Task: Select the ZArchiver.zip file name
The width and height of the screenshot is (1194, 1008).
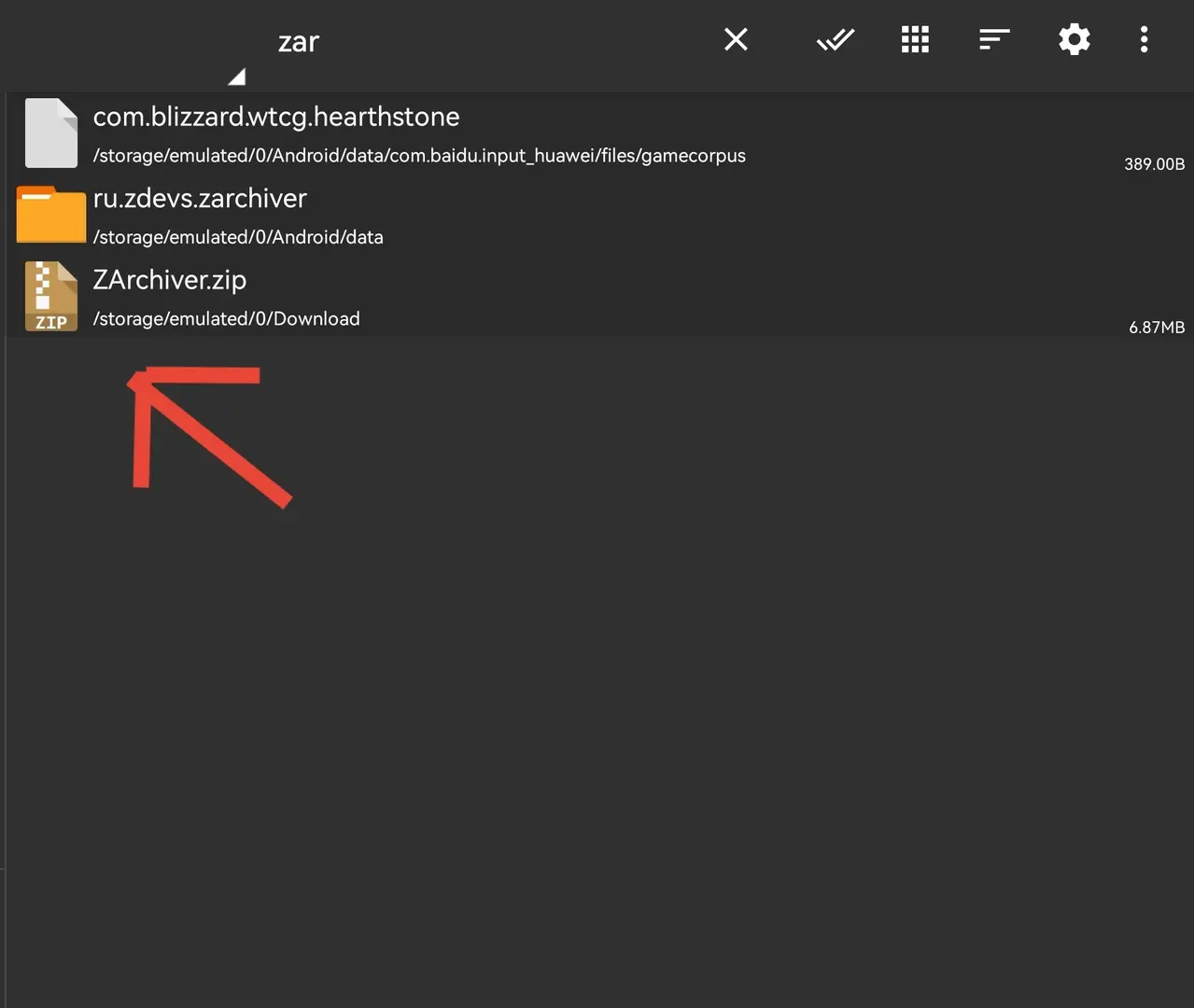Action: tap(170, 279)
